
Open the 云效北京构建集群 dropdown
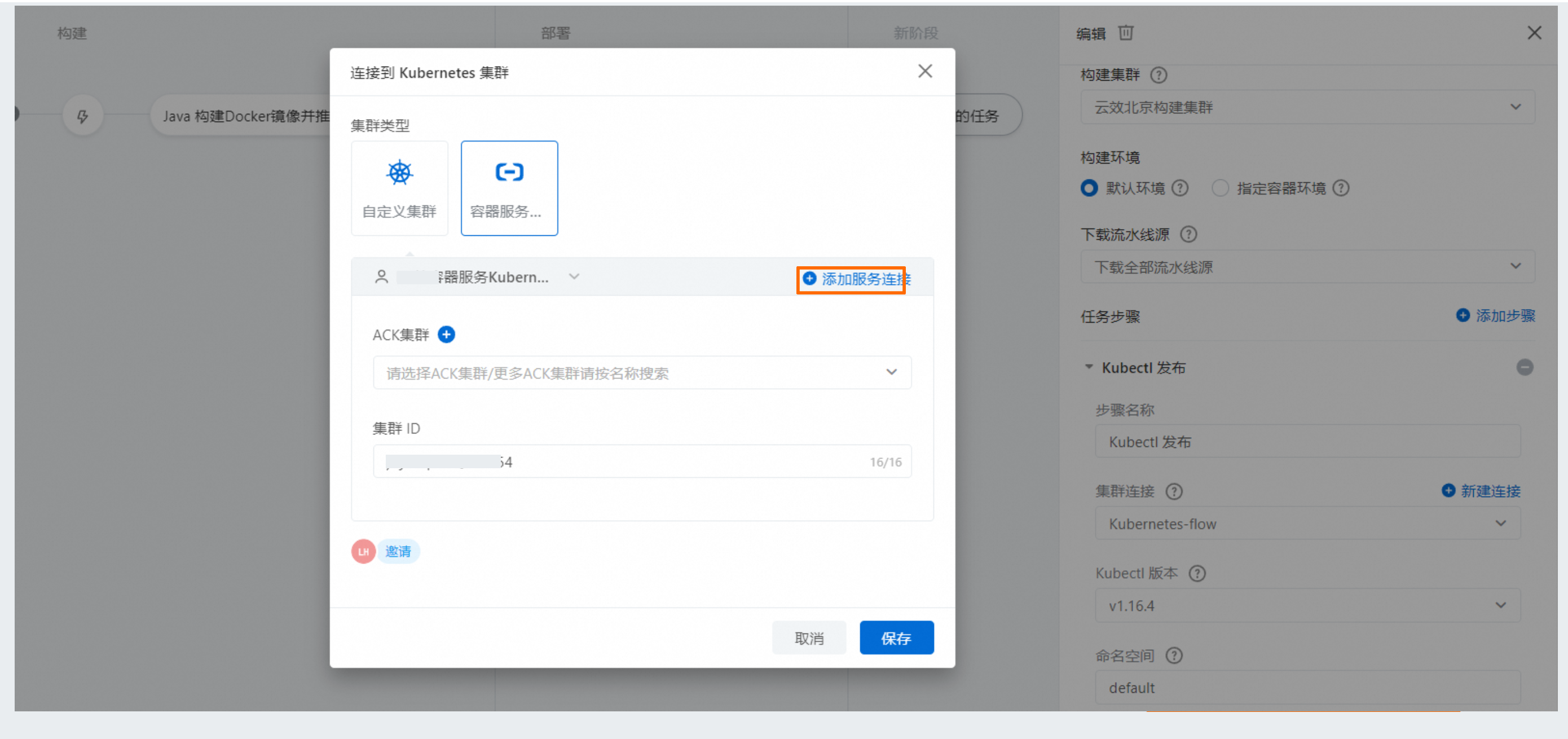[1307, 107]
